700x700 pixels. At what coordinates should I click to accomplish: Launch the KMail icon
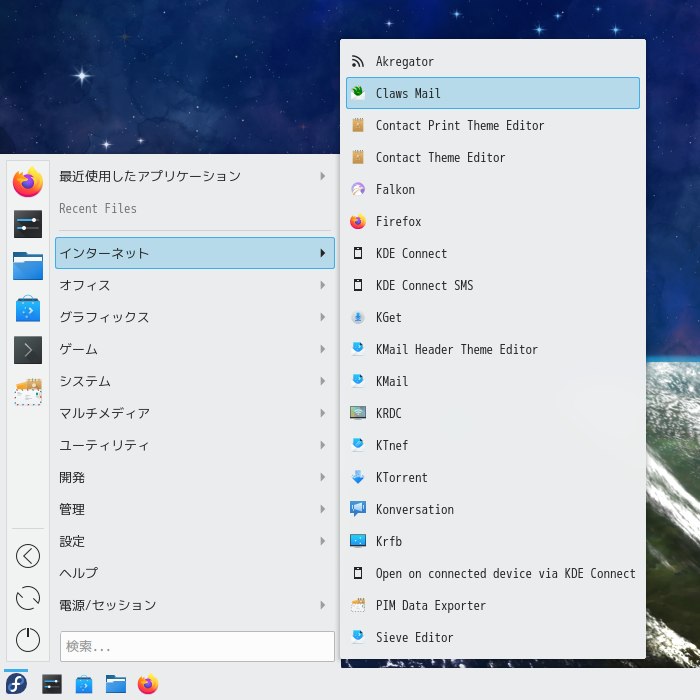(358, 381)
